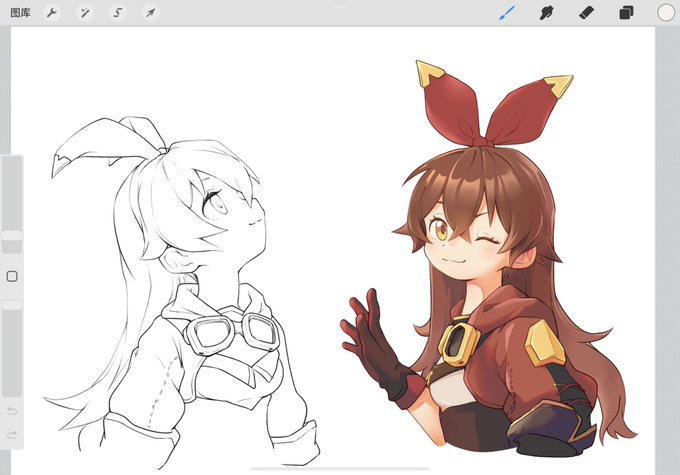Select the Brush tool
This screenshot has height=475, width=680.
tap(507, 13)
